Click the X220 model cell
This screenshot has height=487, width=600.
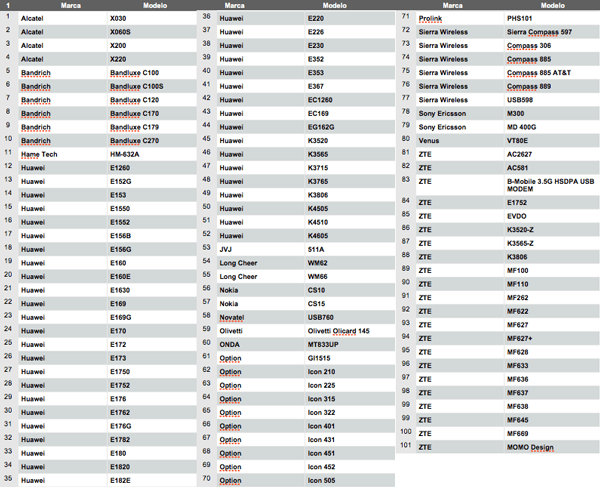pos(152,59)
